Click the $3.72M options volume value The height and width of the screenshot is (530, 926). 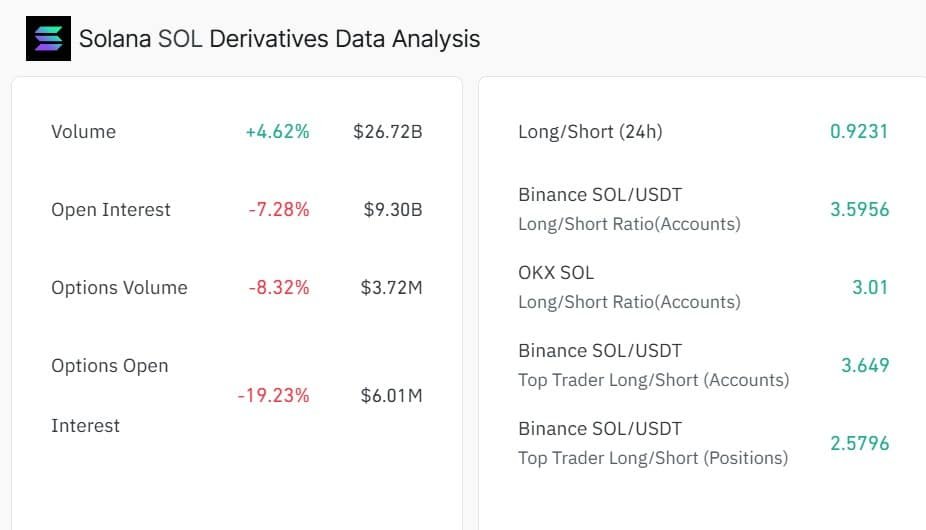[392, 288]
